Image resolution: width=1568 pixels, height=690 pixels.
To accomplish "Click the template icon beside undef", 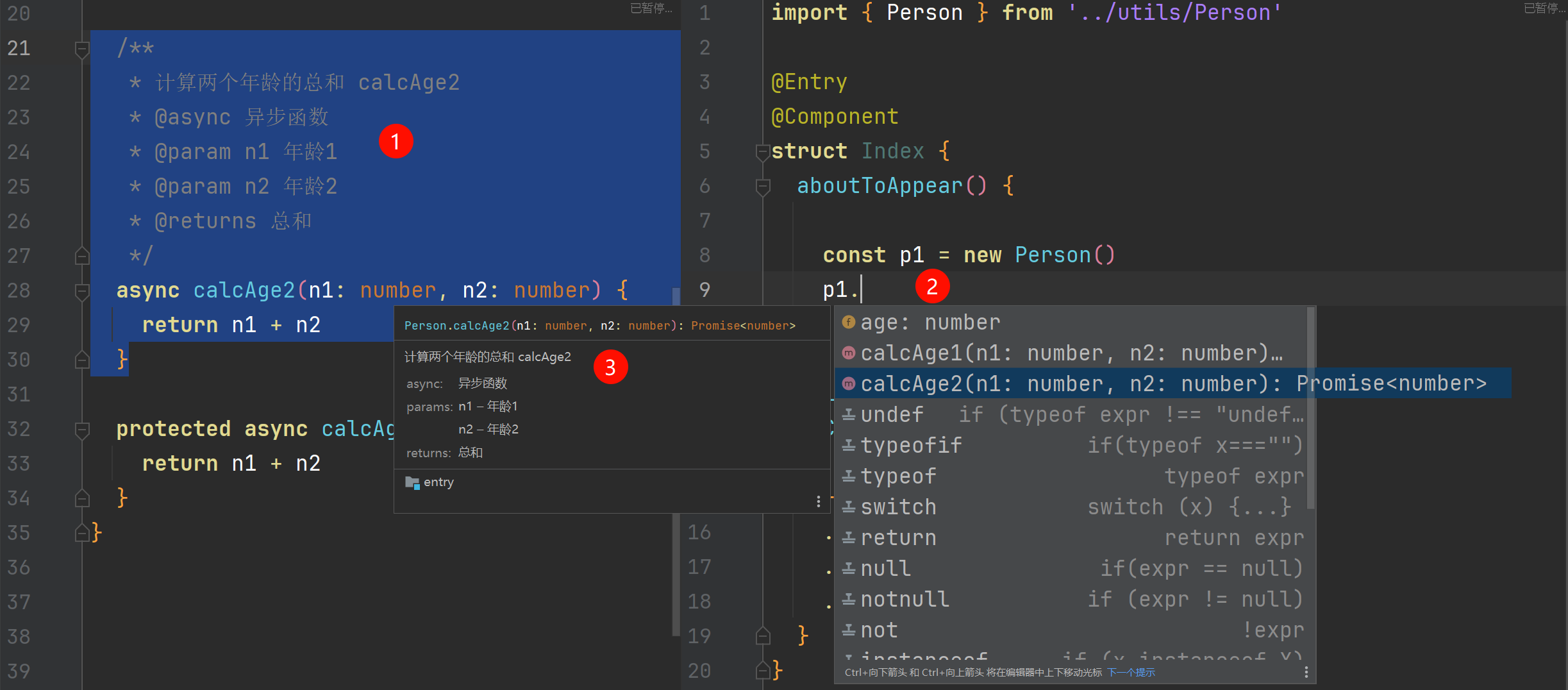I will pos(848,414).
